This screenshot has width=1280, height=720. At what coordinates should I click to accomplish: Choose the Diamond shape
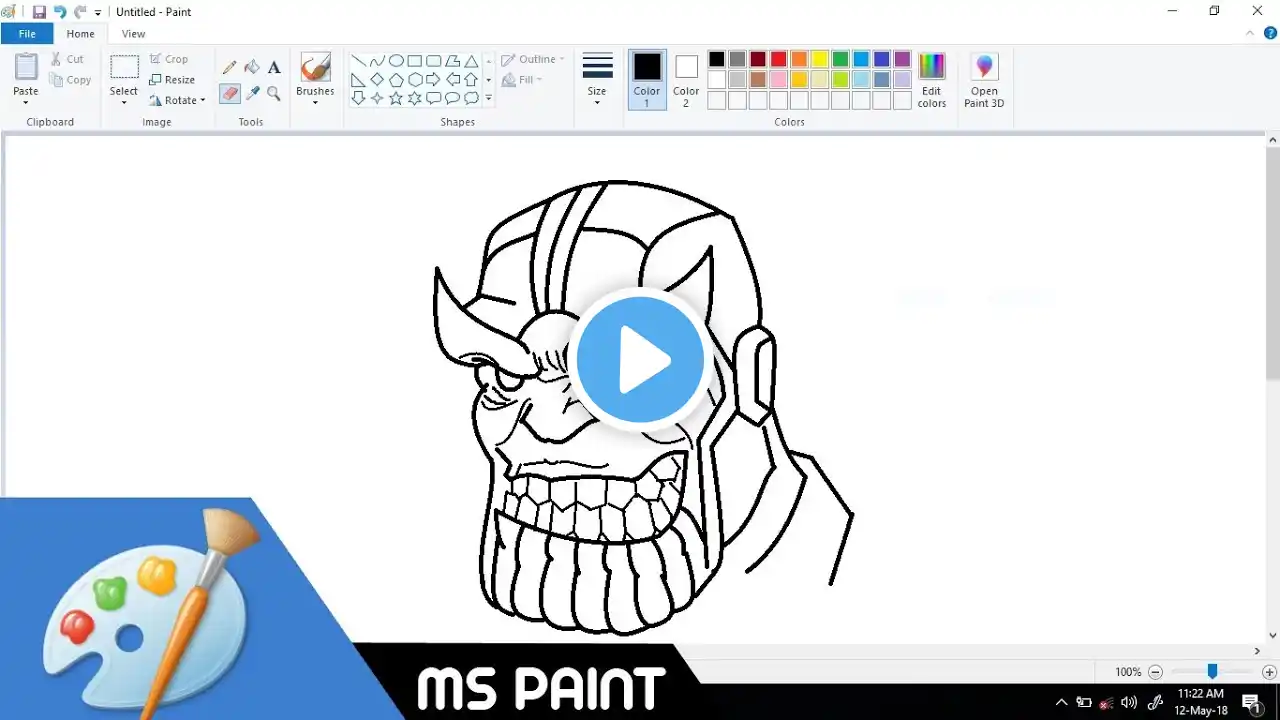377,80
